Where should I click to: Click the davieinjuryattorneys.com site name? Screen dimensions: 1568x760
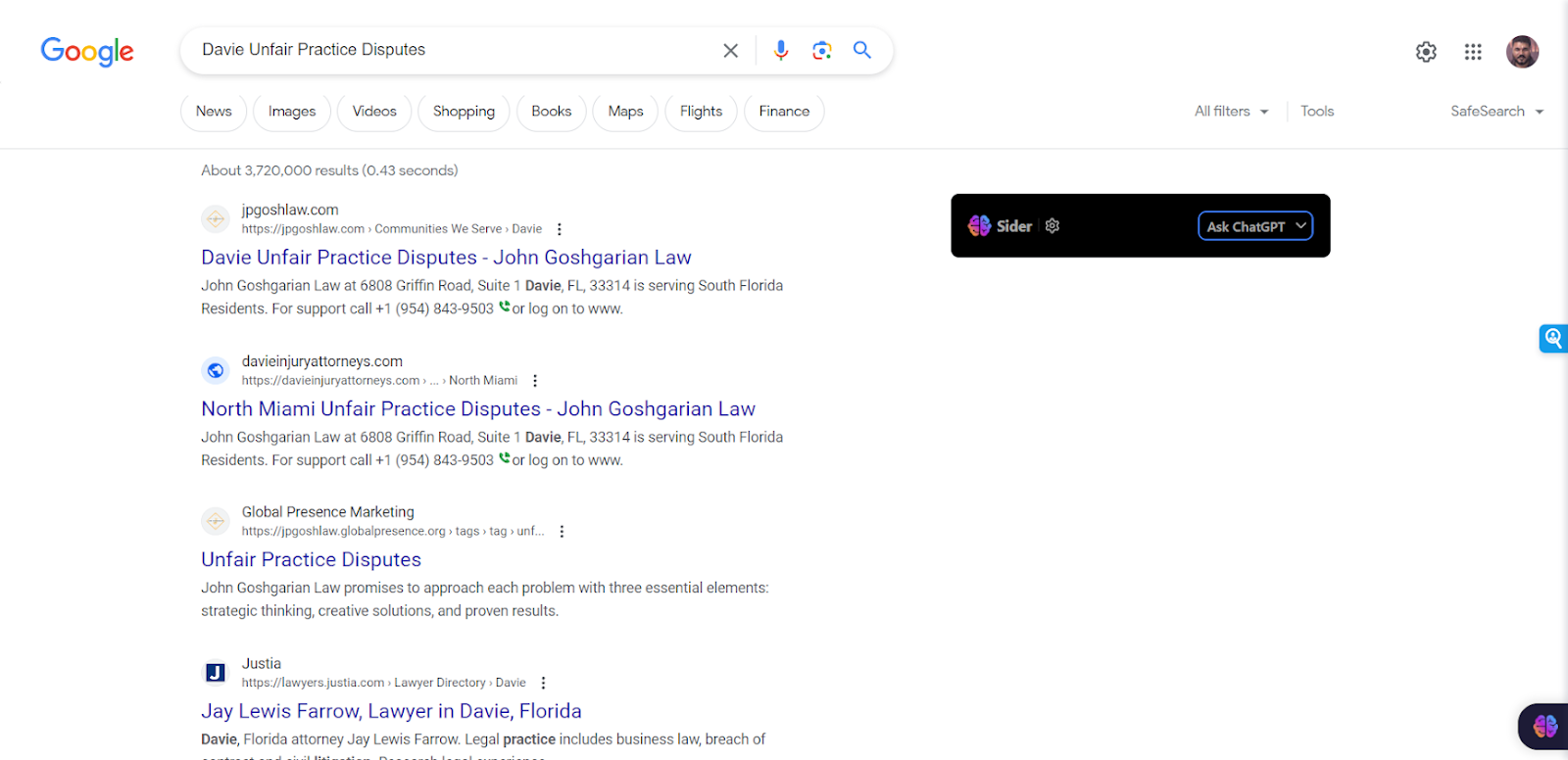[322, 361]
